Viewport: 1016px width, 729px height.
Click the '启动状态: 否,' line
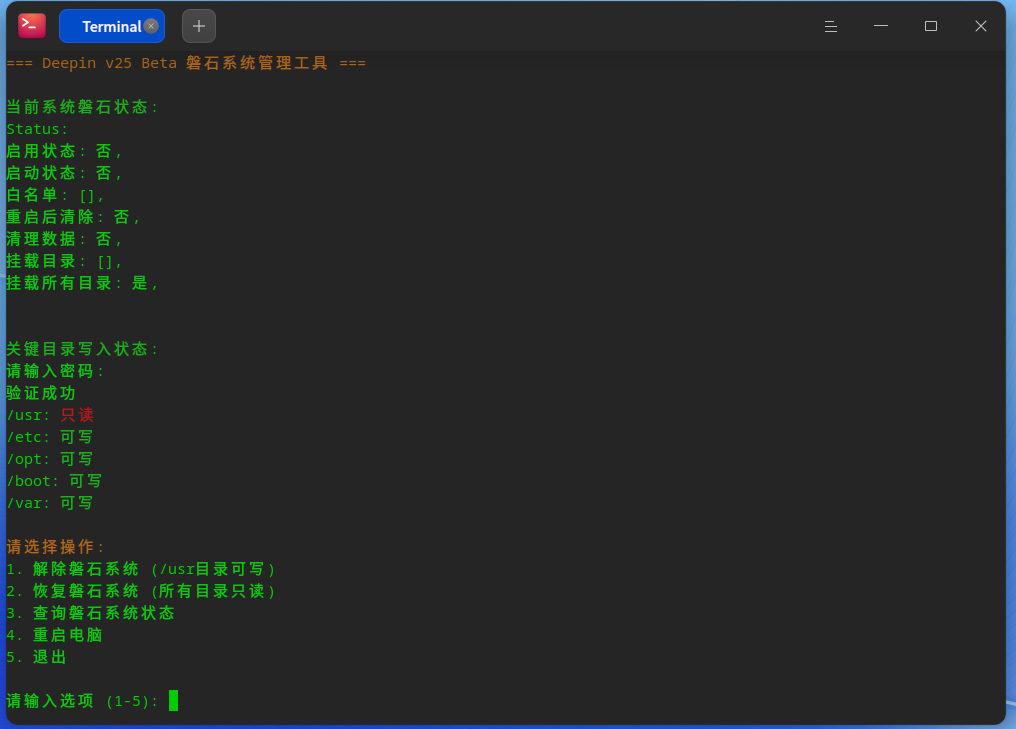(x=64, y=173)
